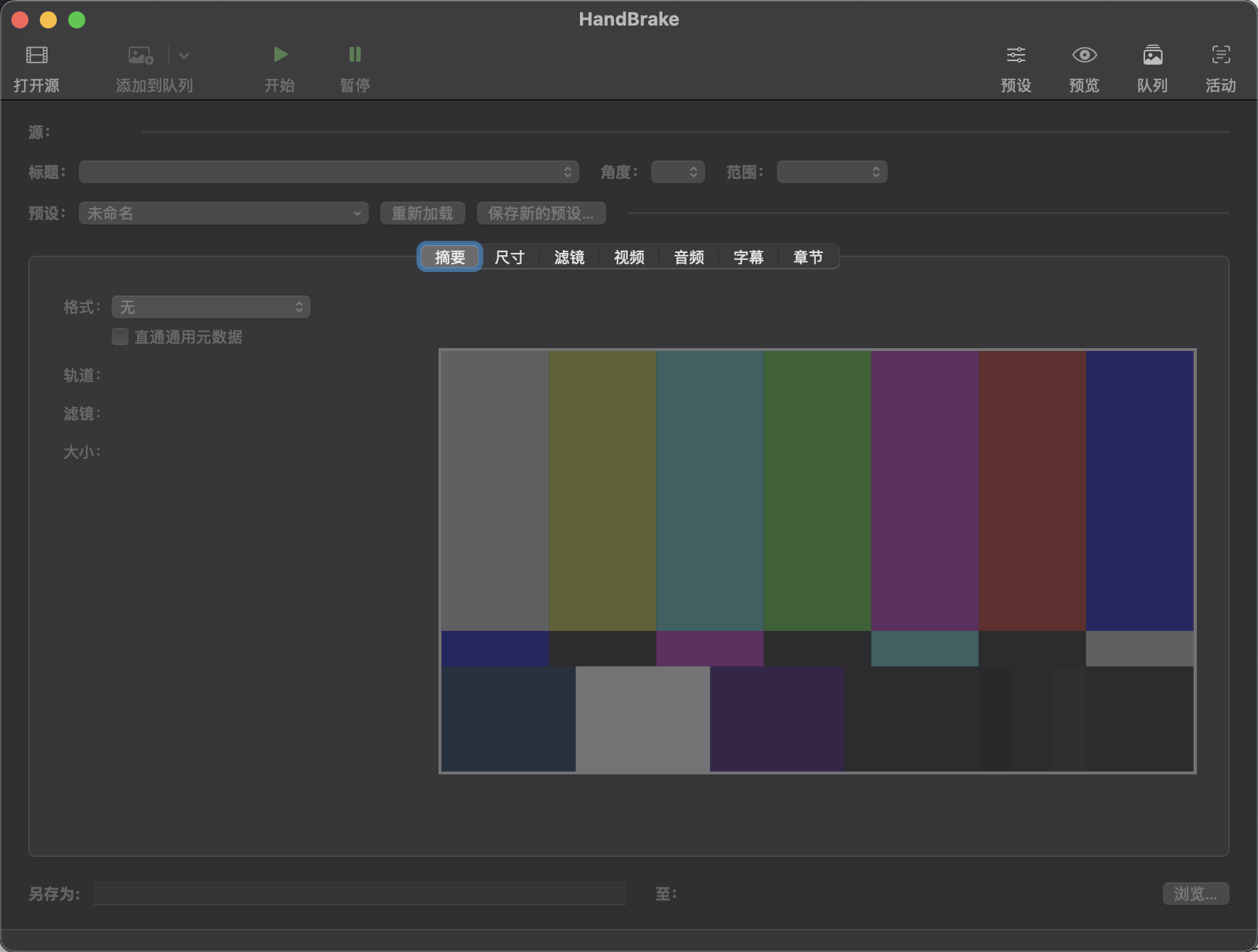Toggle the 直通通用元数据 checkbox
The image size is (1258, 952).
(120, 337)
